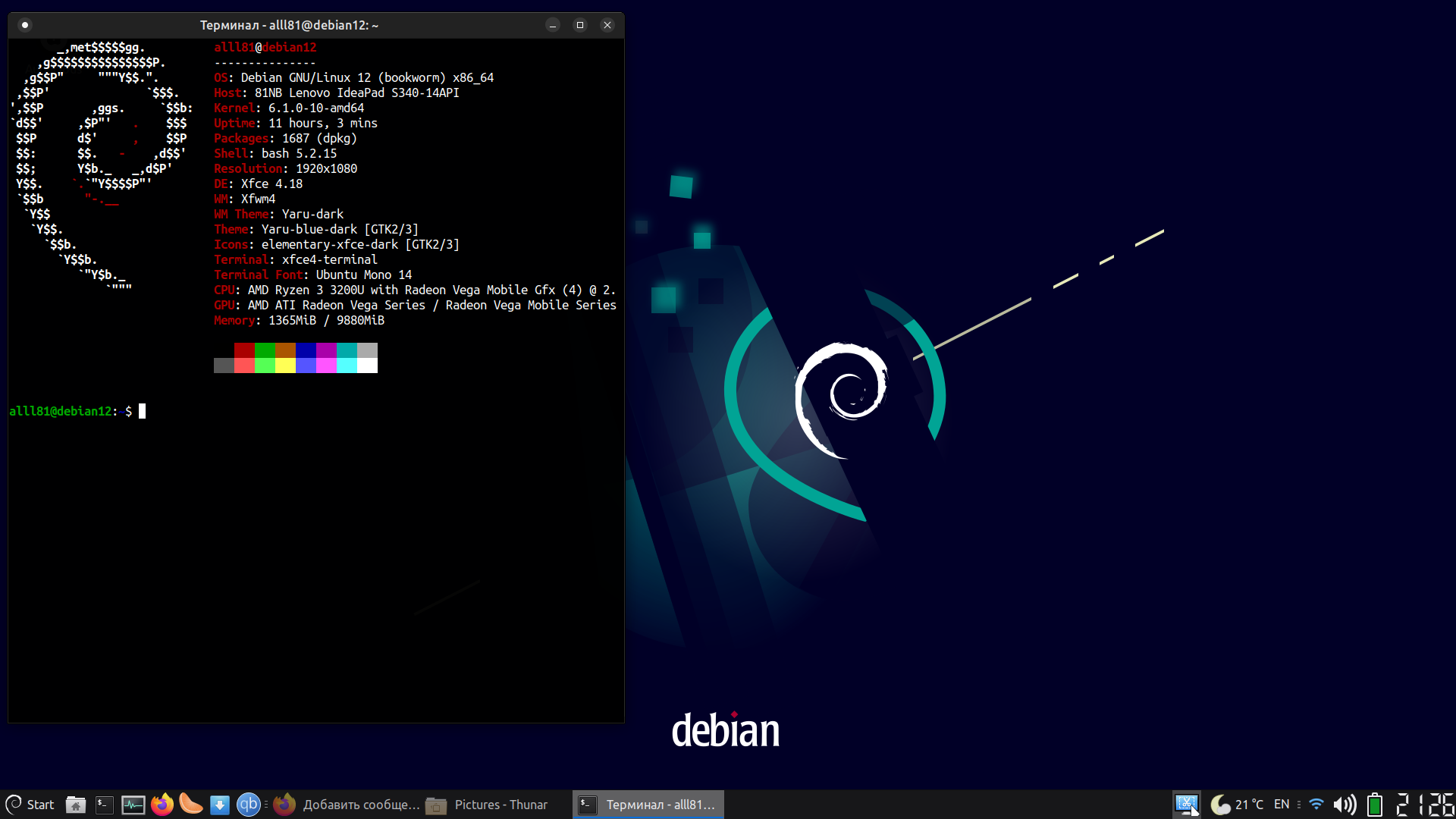The image size is (1456, 819).
Task: Click the 'Uptime: 11 hours, 3 mins' line
Action: tap(296, 123)
